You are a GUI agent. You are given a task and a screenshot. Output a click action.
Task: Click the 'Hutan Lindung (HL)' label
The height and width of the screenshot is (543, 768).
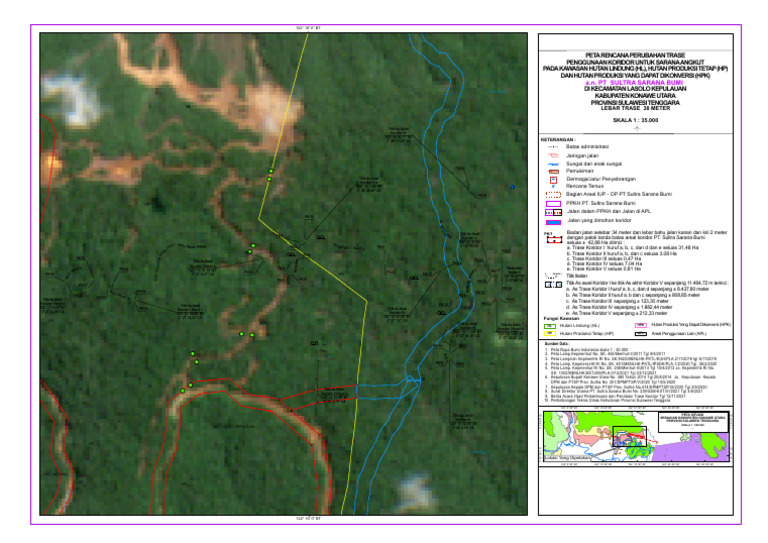coord(579,326)
